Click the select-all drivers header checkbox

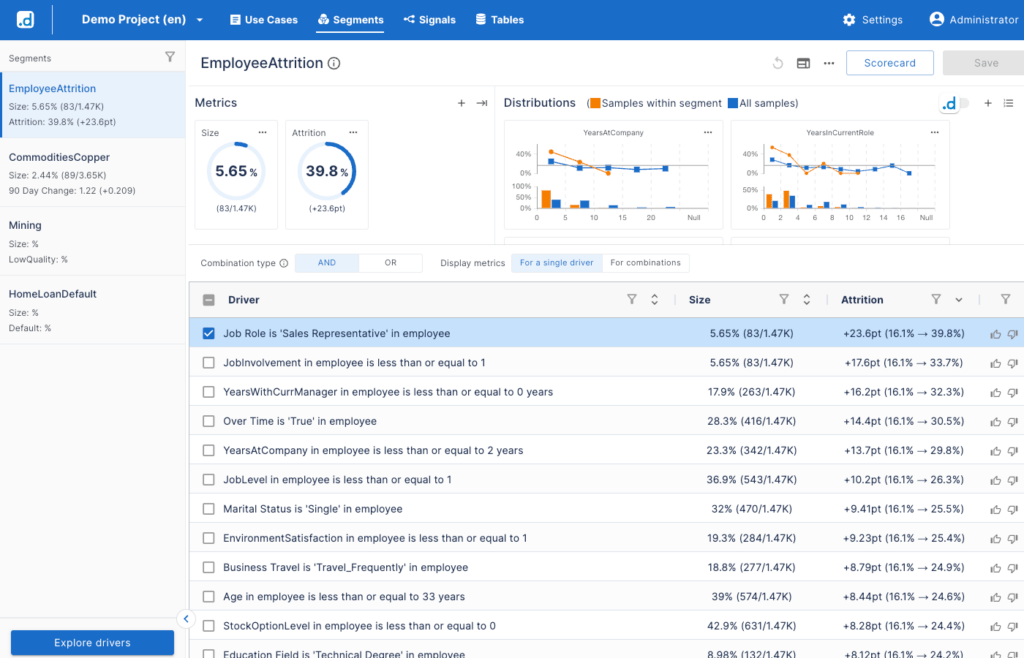click(x=208, y=299)
